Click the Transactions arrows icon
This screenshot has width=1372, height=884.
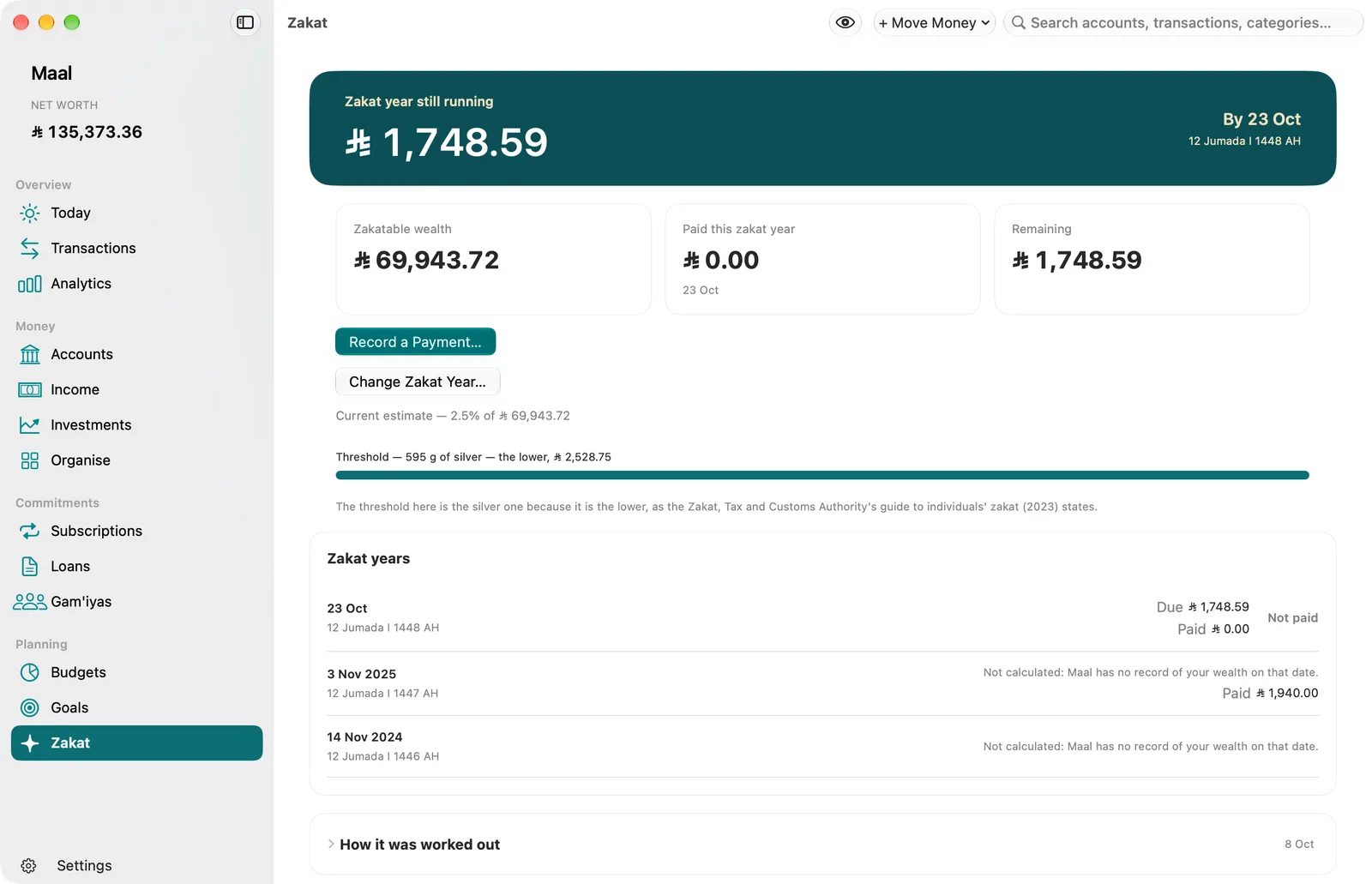[x=30, y=248]
